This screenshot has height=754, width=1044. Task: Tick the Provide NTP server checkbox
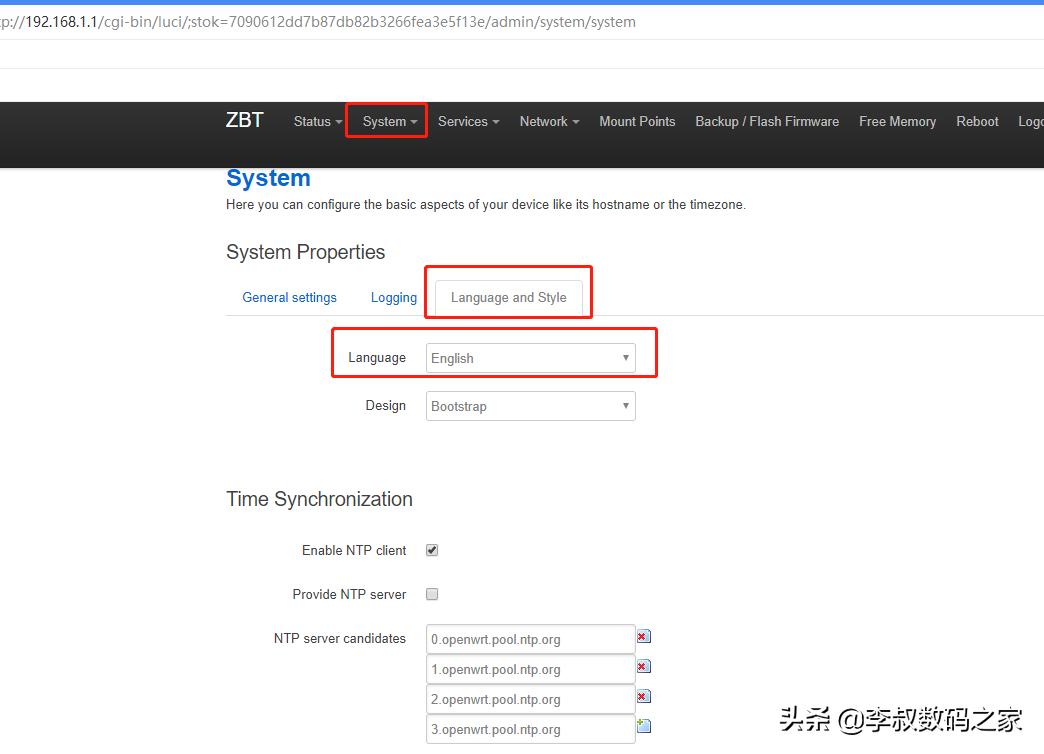click(432, 594)
